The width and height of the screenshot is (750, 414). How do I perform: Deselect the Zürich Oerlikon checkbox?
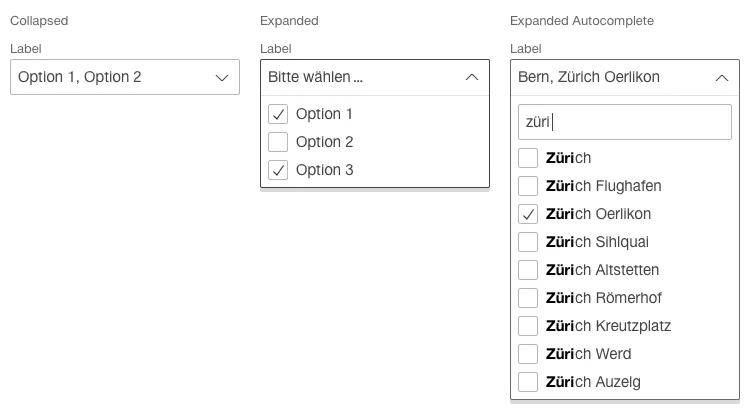coord(529,214)
